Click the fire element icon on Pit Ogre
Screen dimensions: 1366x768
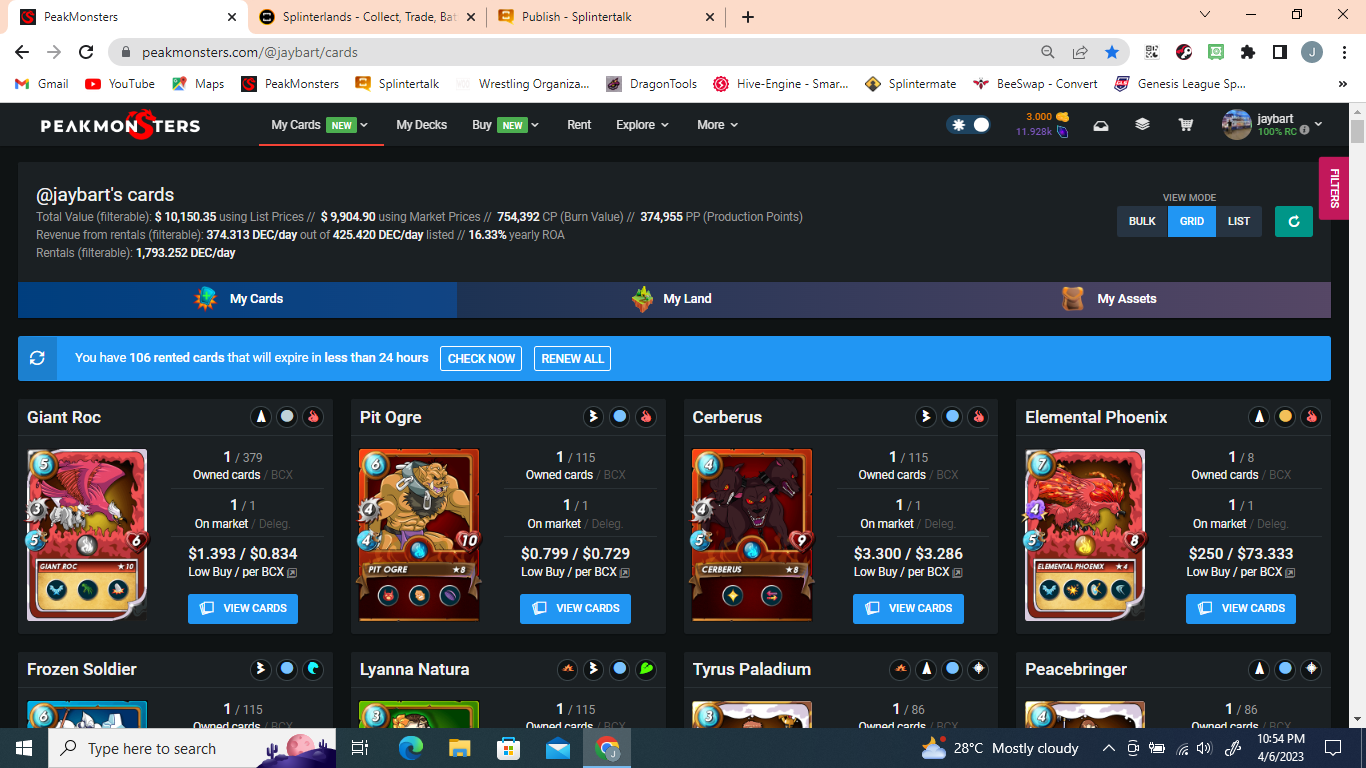646,417
